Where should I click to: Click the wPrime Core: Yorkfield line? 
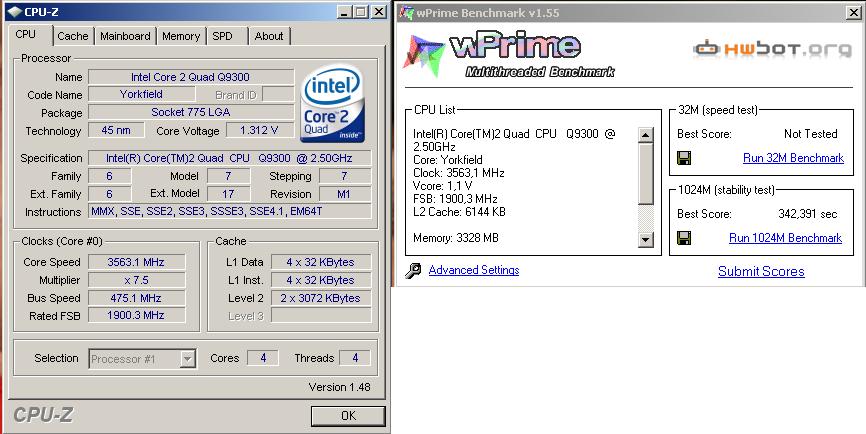point(448,160)
